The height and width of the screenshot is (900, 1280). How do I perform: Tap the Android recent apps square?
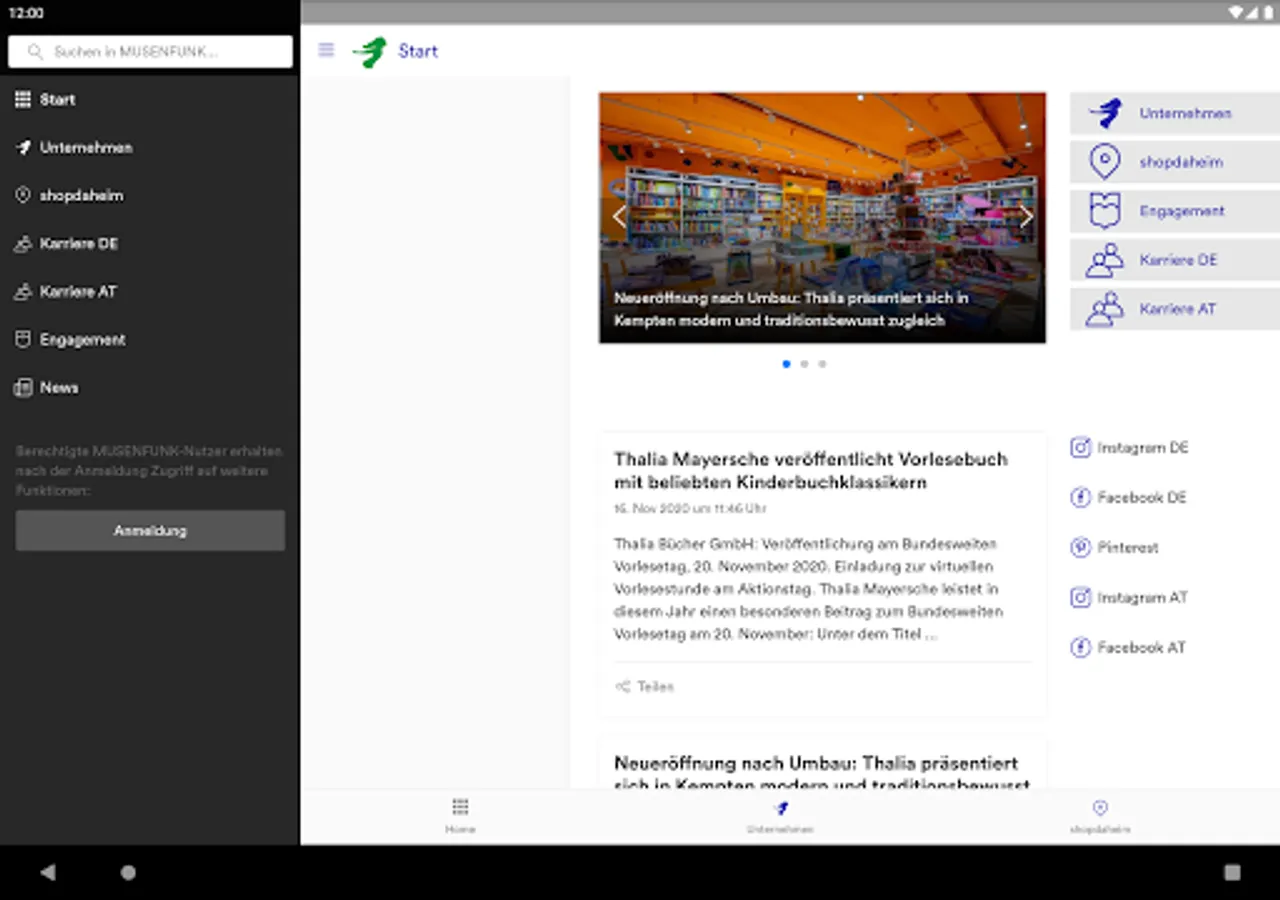coord(1232,872)
